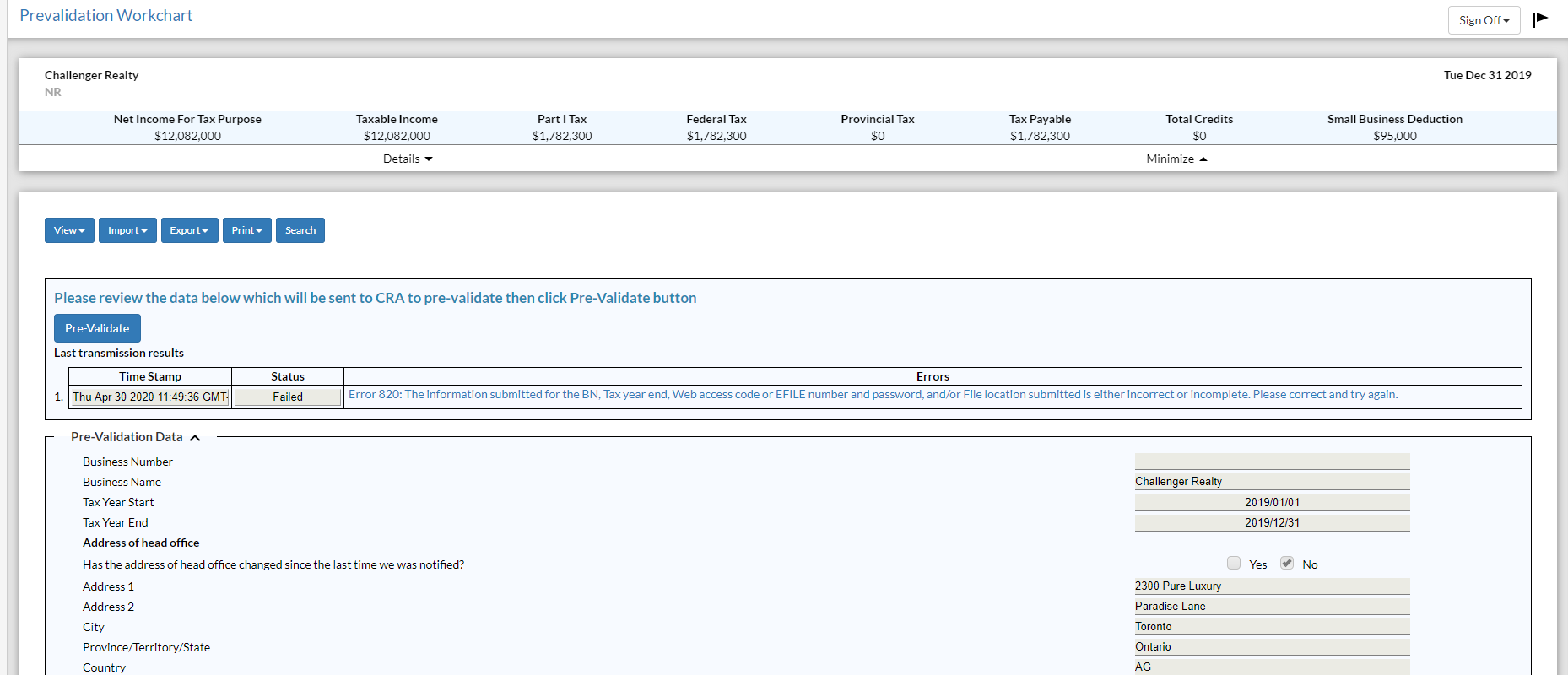Click the Search button
Viewport: 1568px width, 675px height.
[300, 230]
